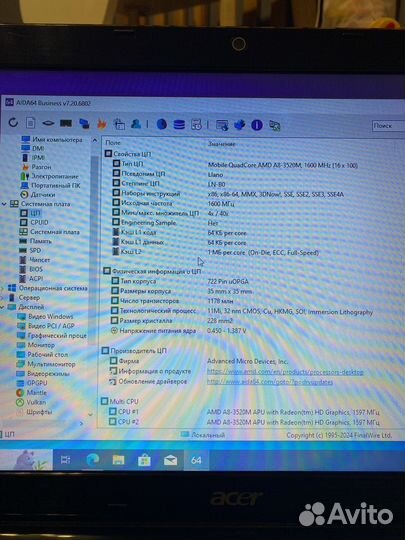
Task: Click the flat motherboard toolbar icon
Action: coord(48,123)
